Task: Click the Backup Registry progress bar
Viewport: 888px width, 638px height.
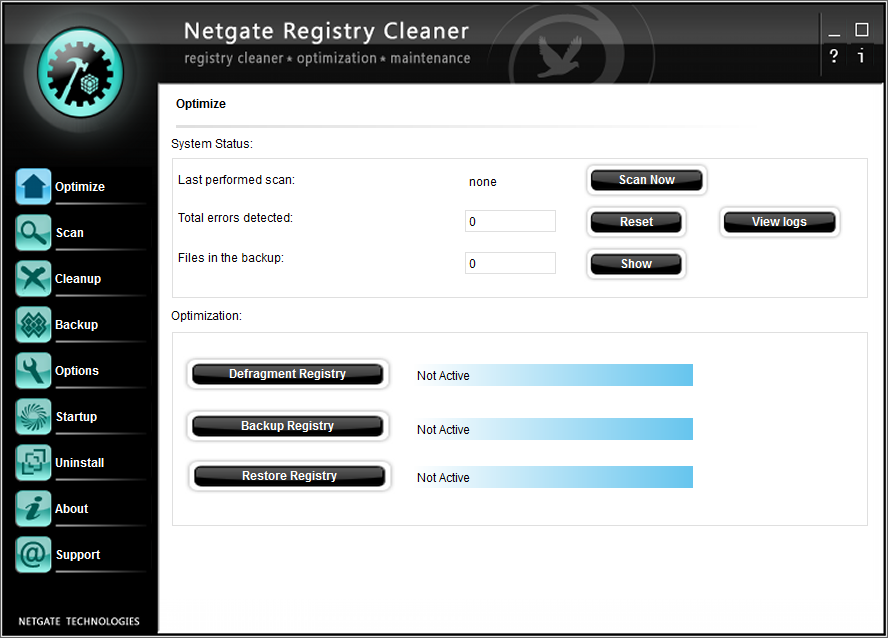Action: coord(554,429)
